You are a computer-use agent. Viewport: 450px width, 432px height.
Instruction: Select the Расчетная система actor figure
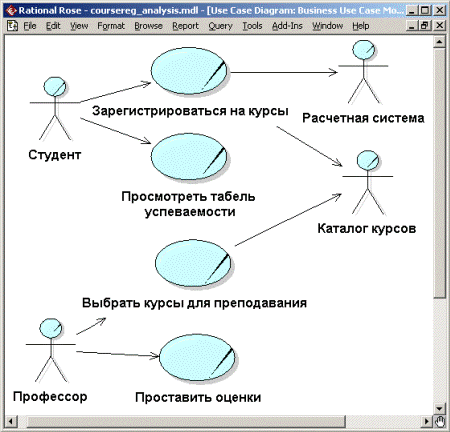coord(363,72)
